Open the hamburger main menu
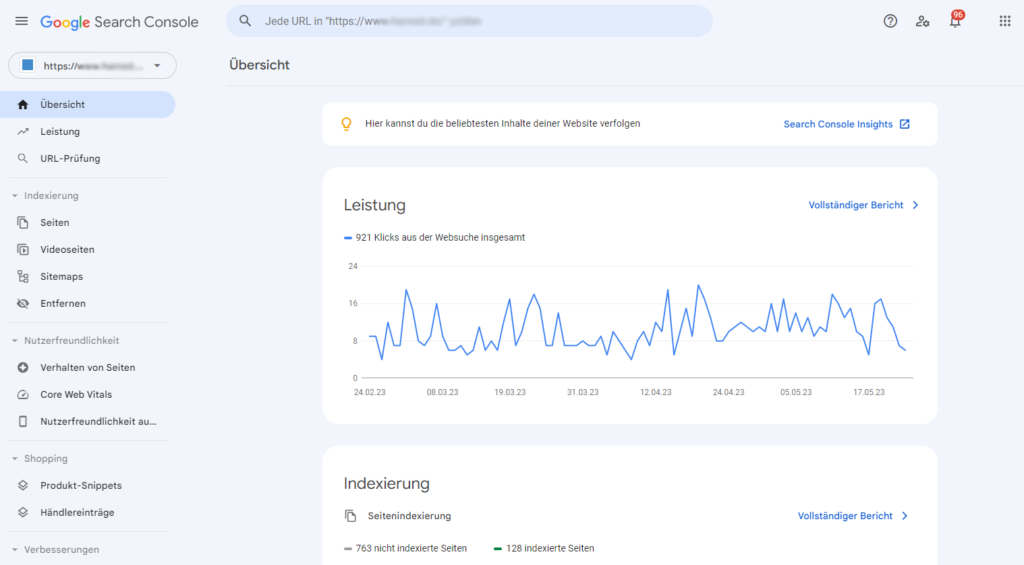Screen dimensions: 1024x565 coord(22,21)
